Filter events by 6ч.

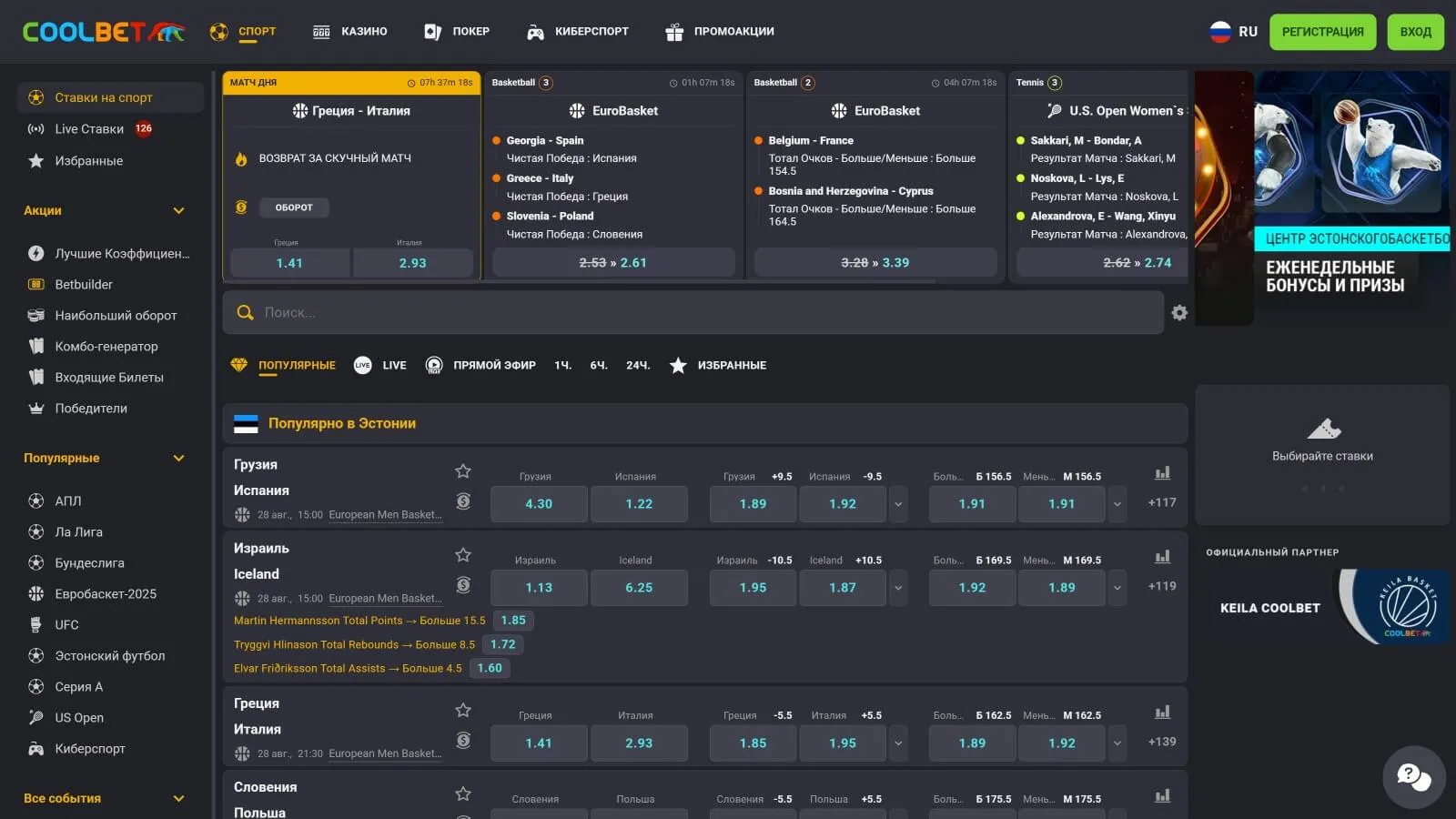599,366
